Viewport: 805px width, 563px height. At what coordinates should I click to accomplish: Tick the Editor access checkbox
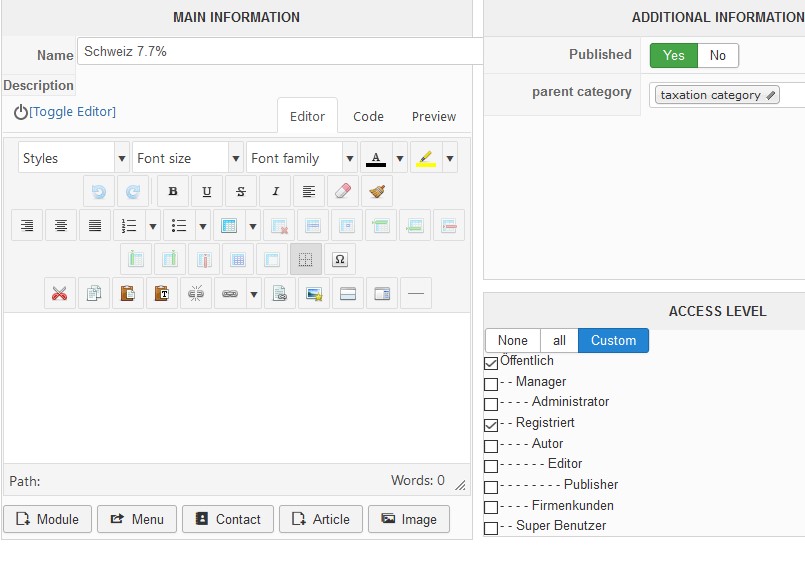pos(491,466)
